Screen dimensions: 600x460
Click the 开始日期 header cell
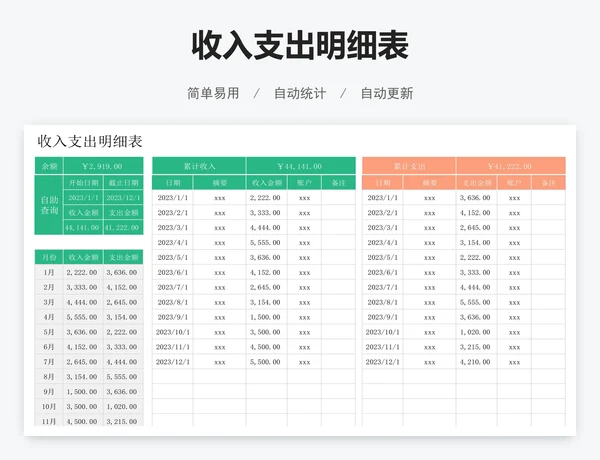[x=83, y=183]
